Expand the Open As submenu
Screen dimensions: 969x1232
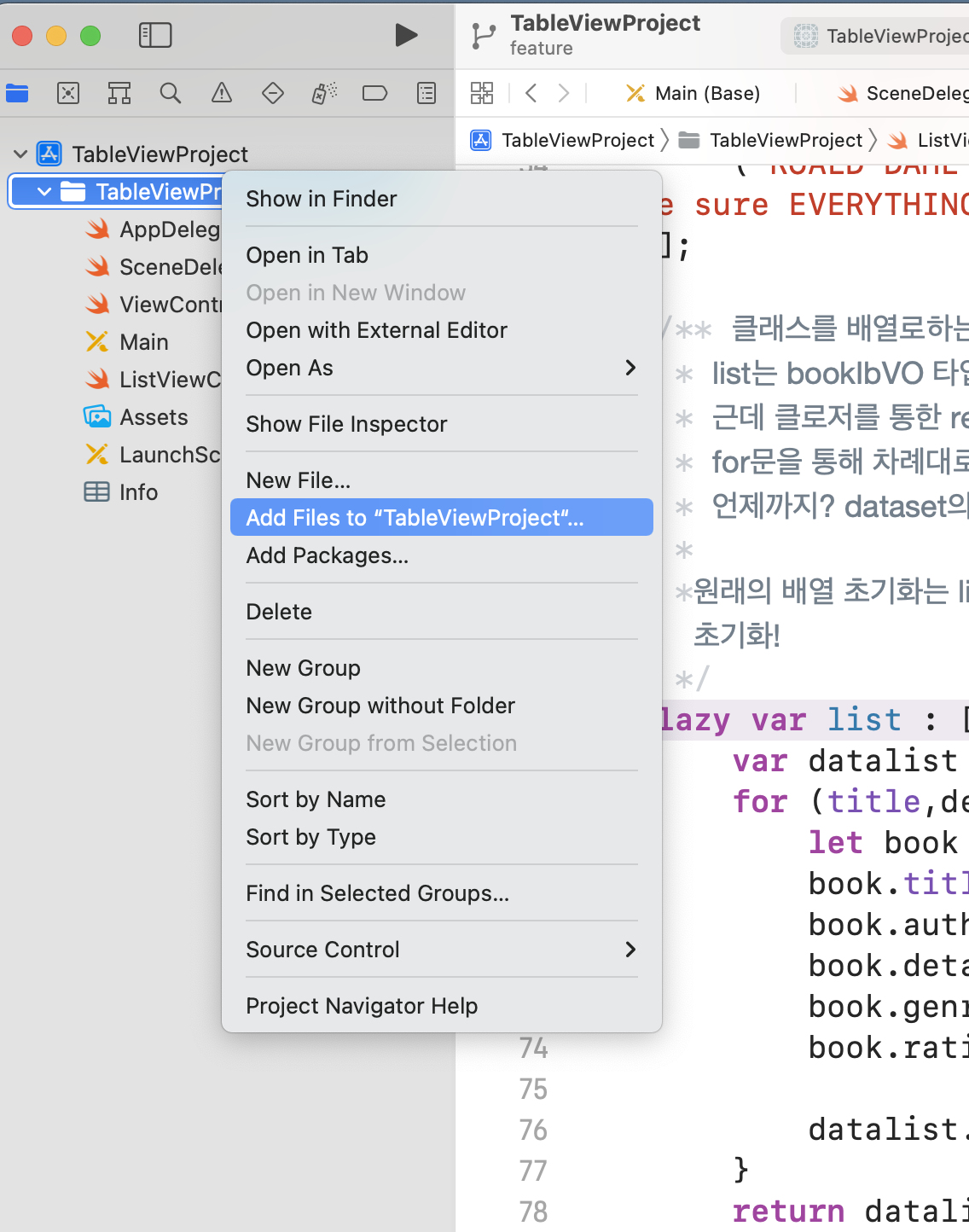point(442,368)
